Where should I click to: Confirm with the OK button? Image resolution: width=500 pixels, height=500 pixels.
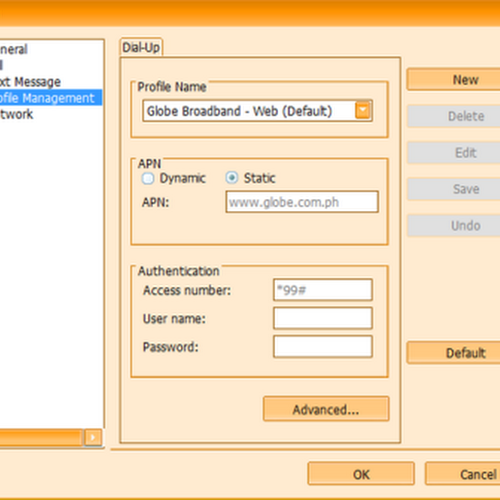[x=361, y=474]
